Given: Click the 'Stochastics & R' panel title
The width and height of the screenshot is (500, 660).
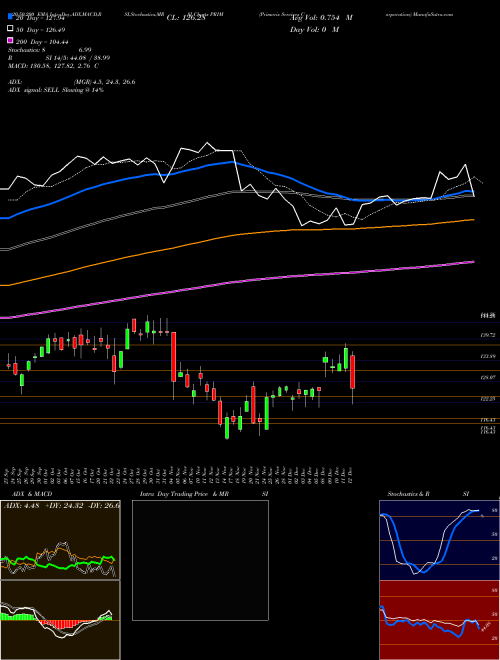Looking at the screenshot, I should point(409,494).
